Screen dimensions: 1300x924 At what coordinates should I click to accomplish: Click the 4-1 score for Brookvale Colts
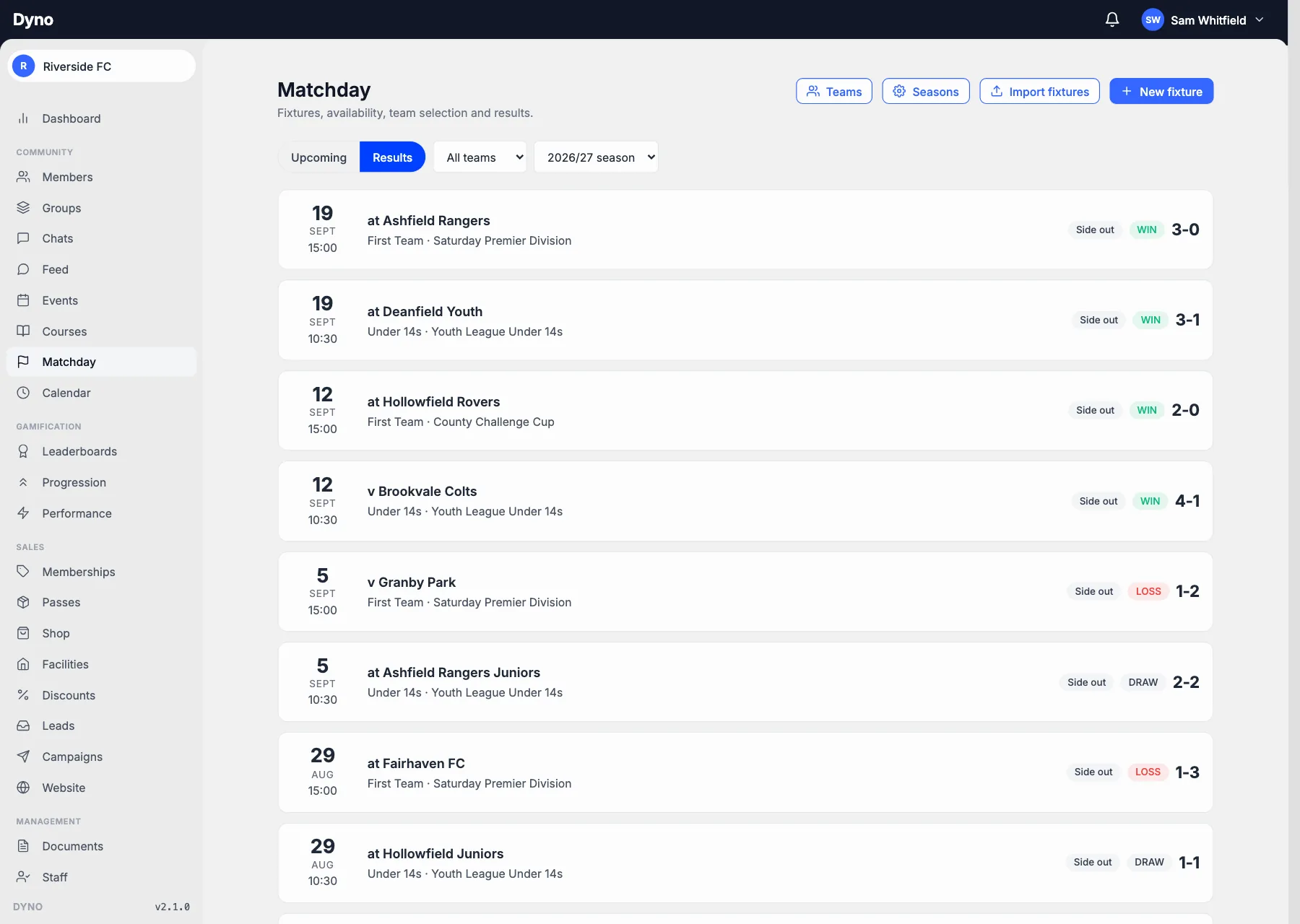point(1187,501)
